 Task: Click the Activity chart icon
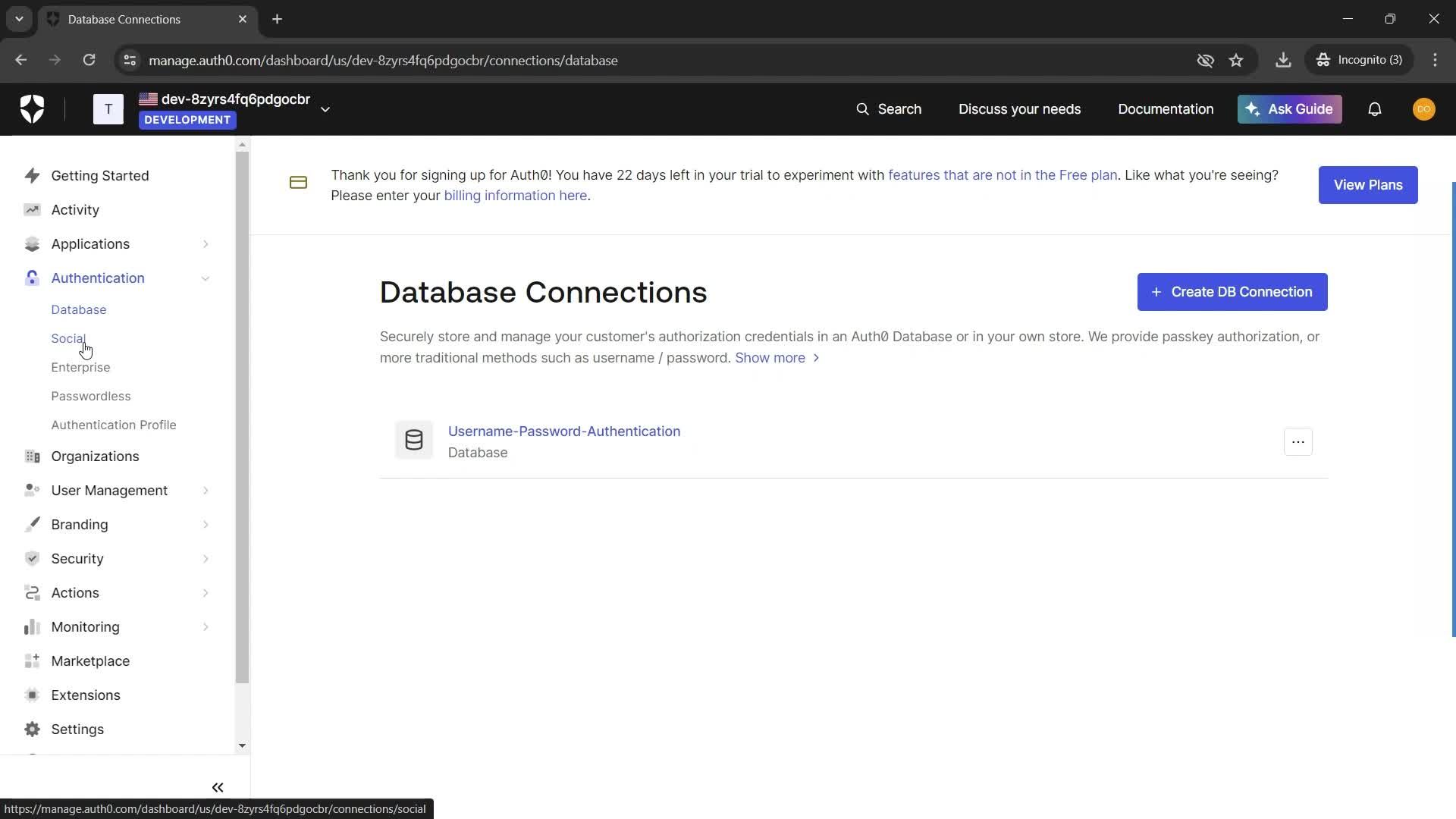coord(32,210)
